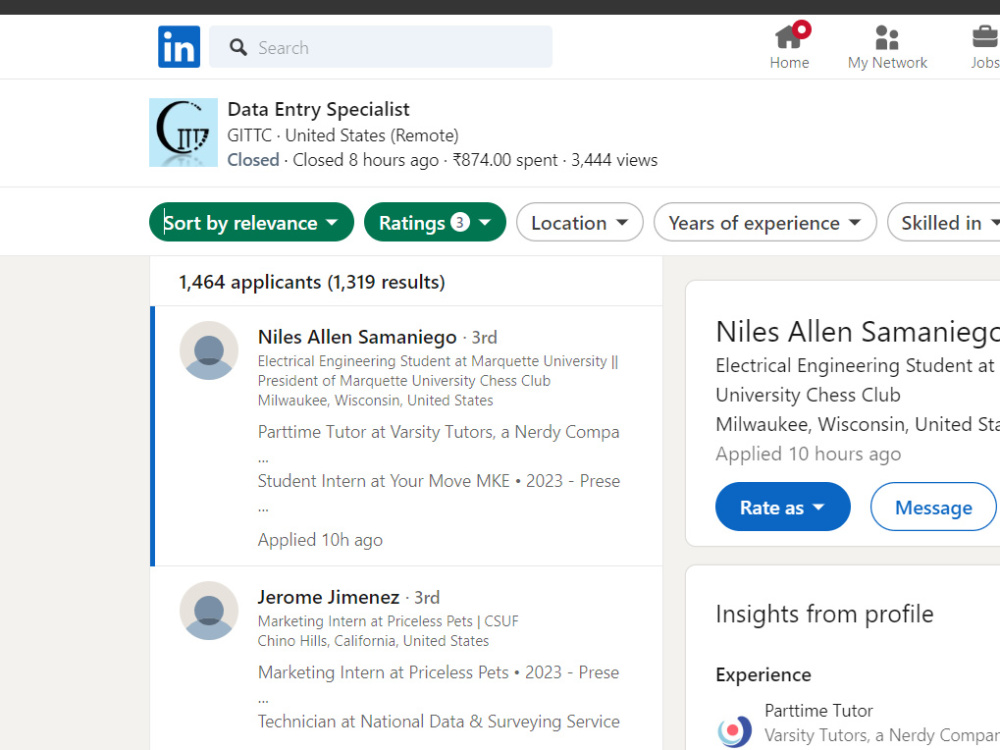The image size is (1000, 750).
Task: Go to Home in top navigation
Action: click(x=789, y=46)
